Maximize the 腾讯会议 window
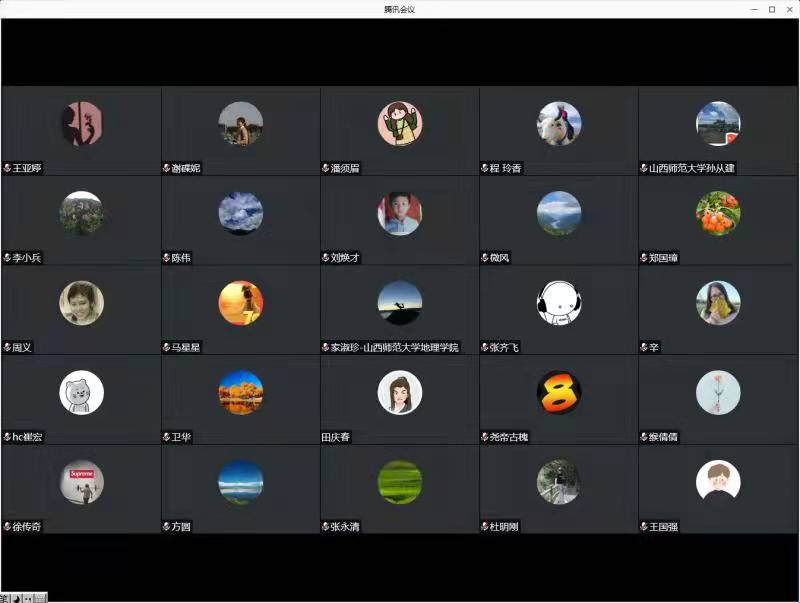 pyautogui.click(x=771, y=9)
